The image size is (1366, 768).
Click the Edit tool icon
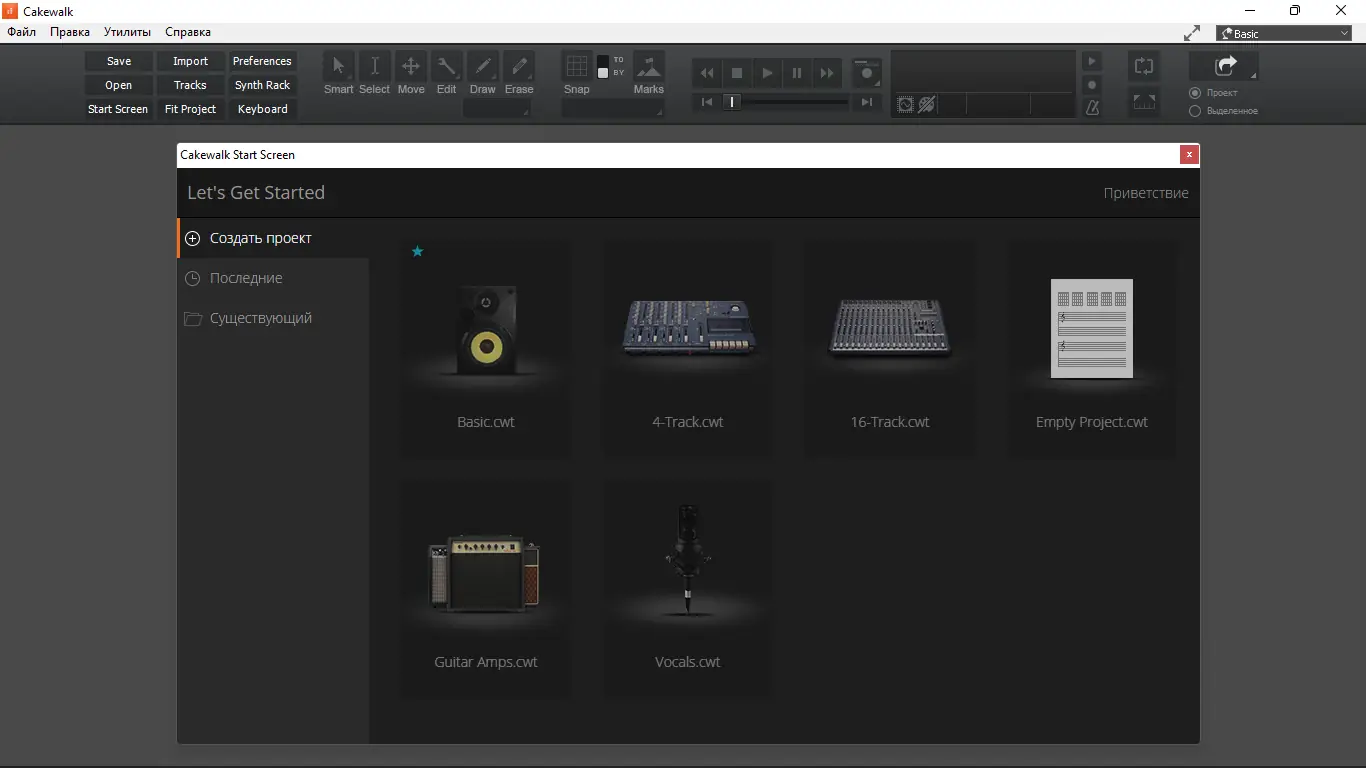click(x=446, y=67)
